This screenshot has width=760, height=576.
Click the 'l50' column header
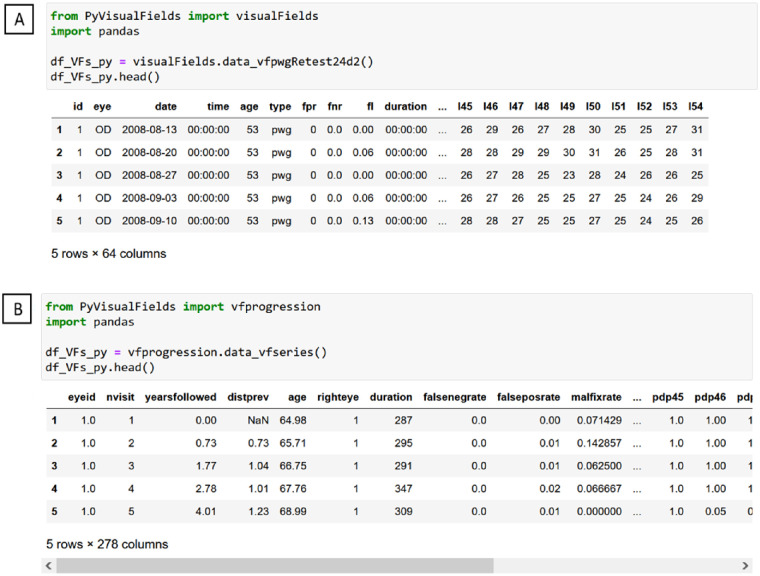click(x=593, y=107)
